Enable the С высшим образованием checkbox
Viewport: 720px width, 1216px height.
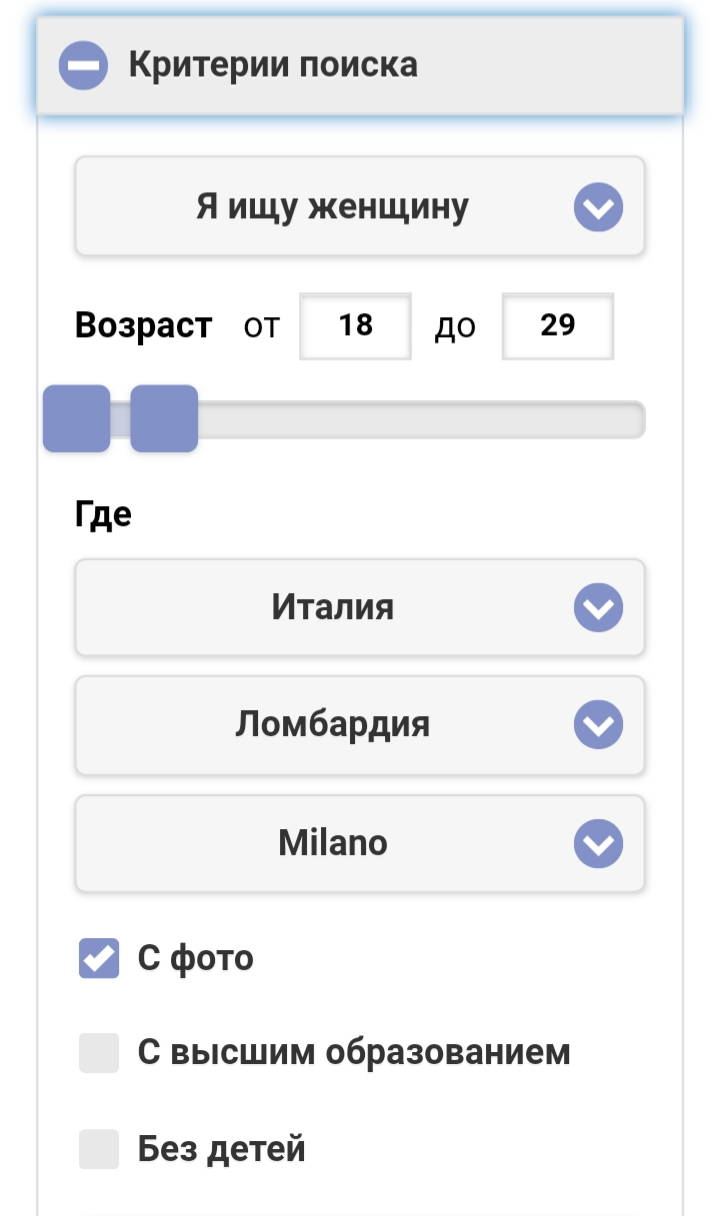[x=99, y=1053]
